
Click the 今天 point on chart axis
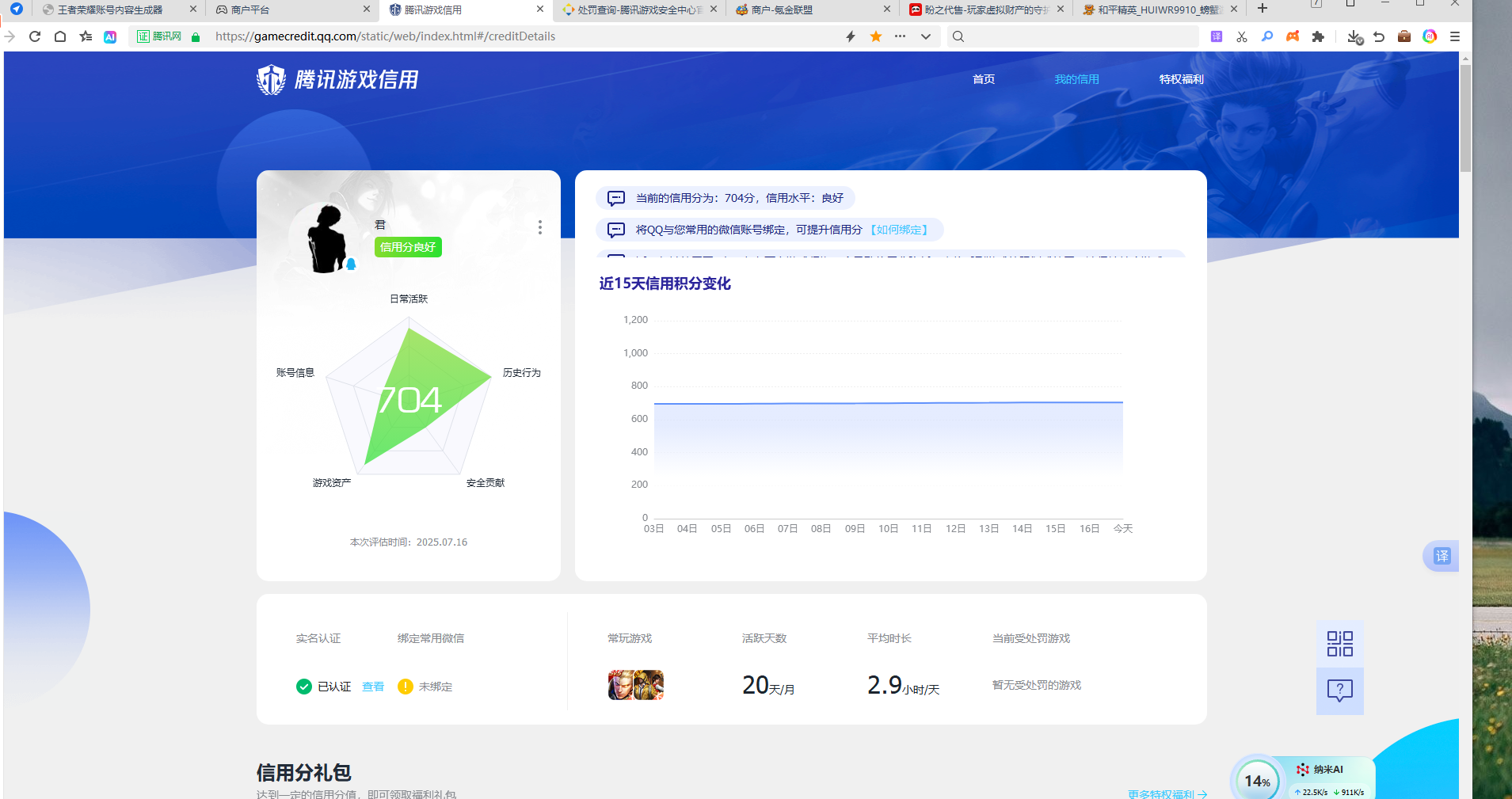[x=1123, y=528]
